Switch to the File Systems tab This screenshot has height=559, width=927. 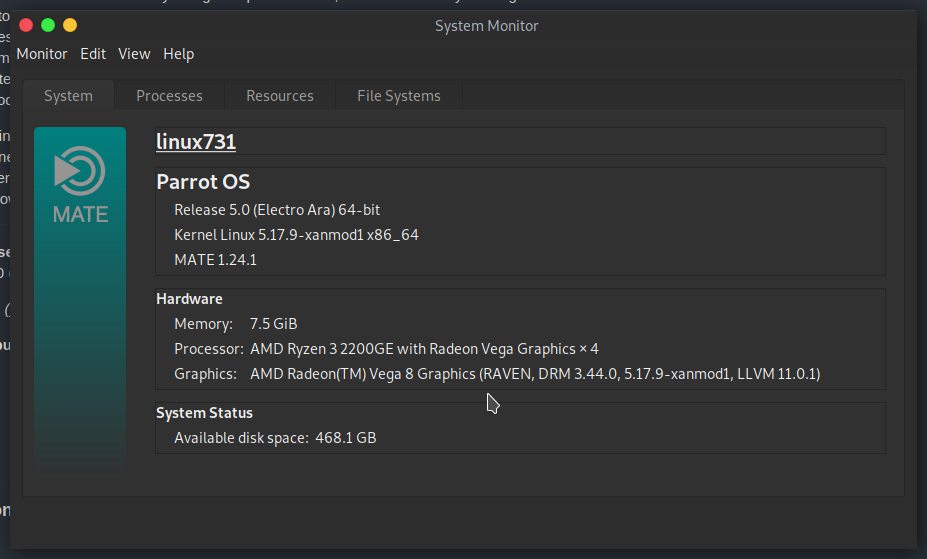click(x=399, y=96)
